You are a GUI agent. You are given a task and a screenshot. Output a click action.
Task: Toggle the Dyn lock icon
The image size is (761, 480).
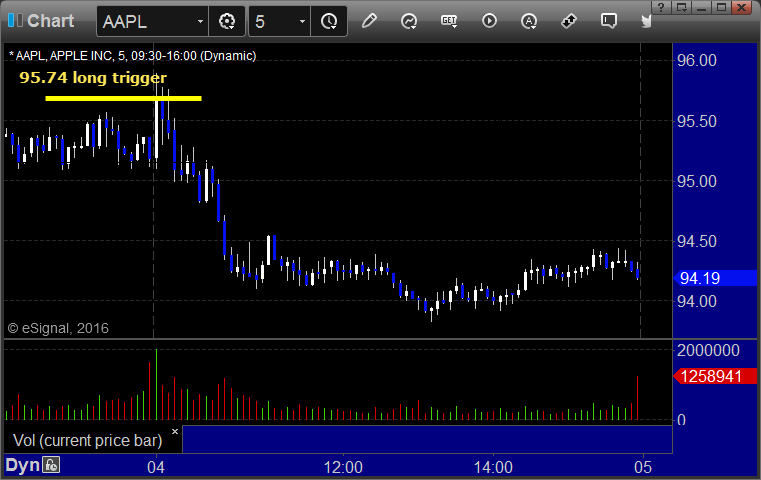pos(51,465)
